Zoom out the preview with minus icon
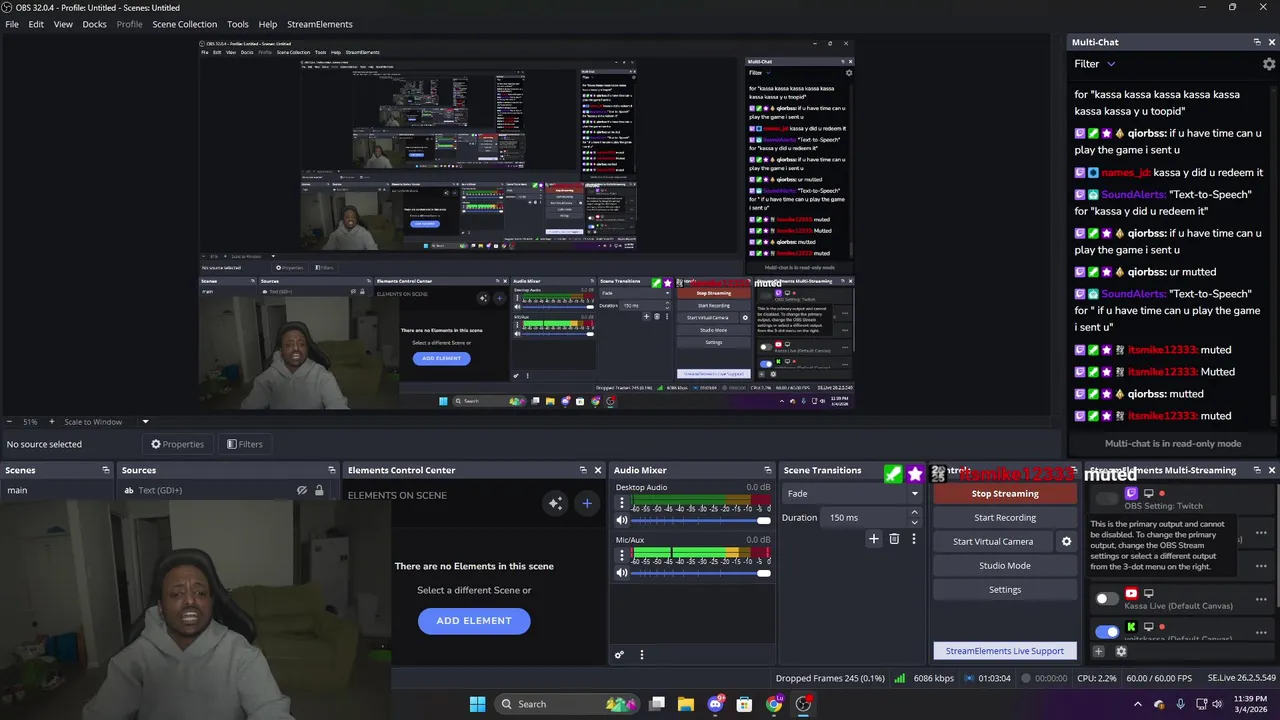 9,422
